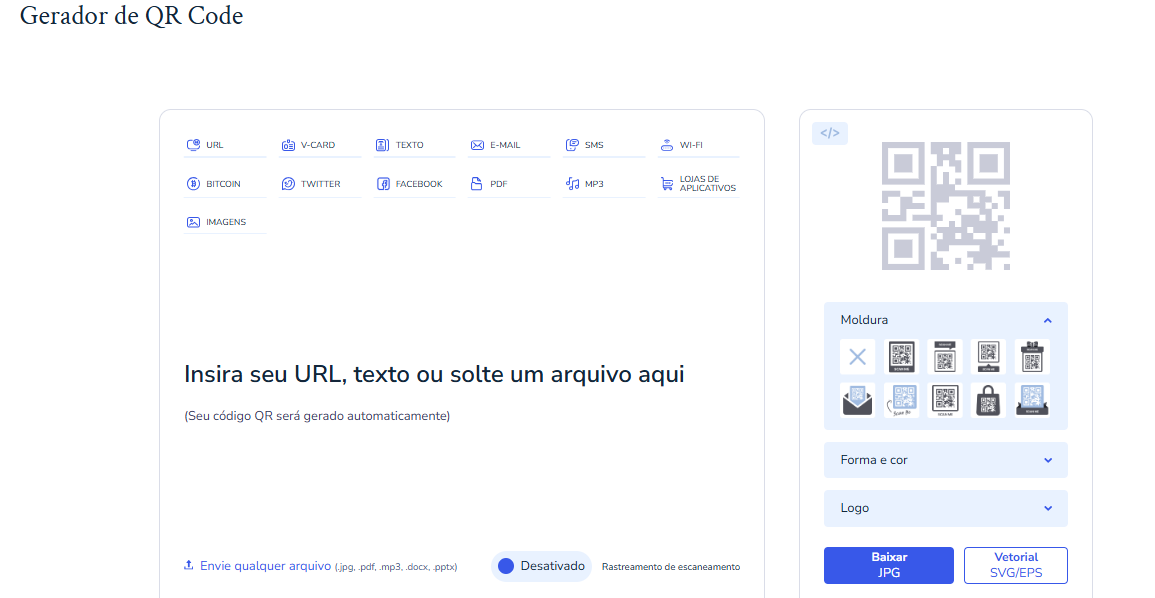Click the PDF document icon
This screenshot has height=598, width=1155.
click(477, 183)
